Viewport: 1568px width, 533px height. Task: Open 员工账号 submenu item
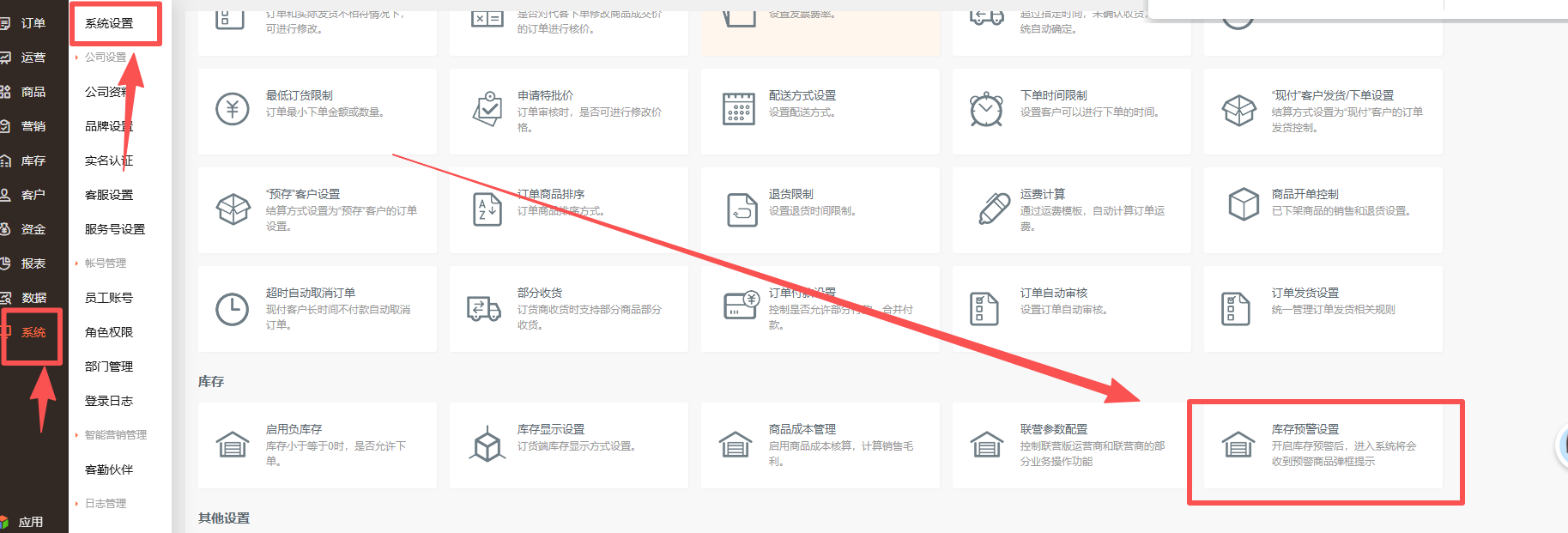tap(109, 298)
